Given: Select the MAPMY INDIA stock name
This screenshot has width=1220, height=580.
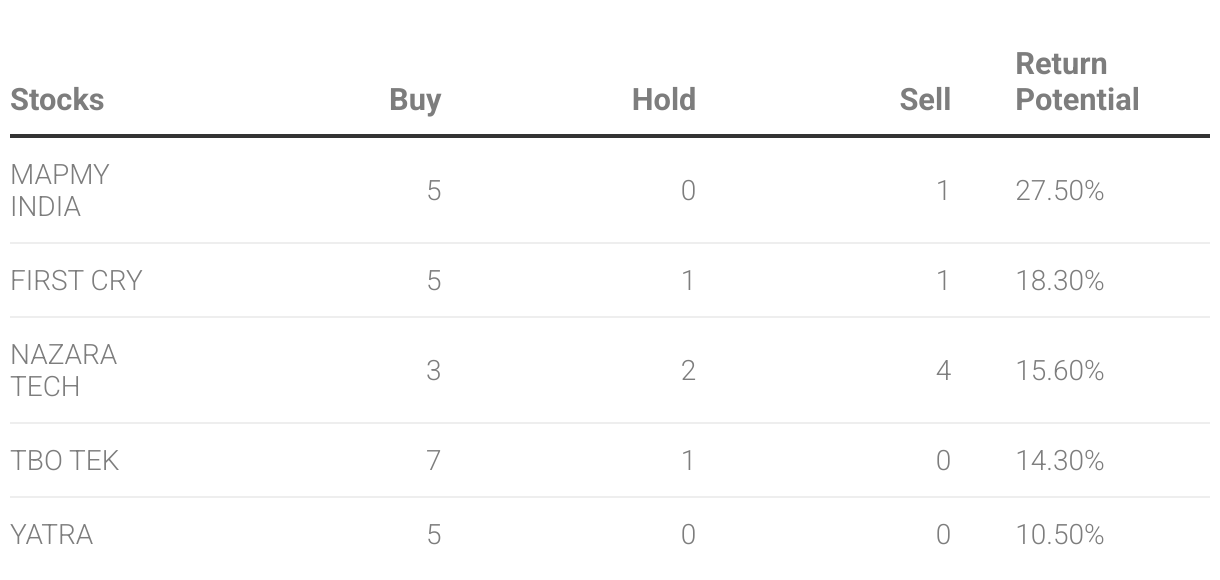Looking at the screenshot, I should (60, 190).
